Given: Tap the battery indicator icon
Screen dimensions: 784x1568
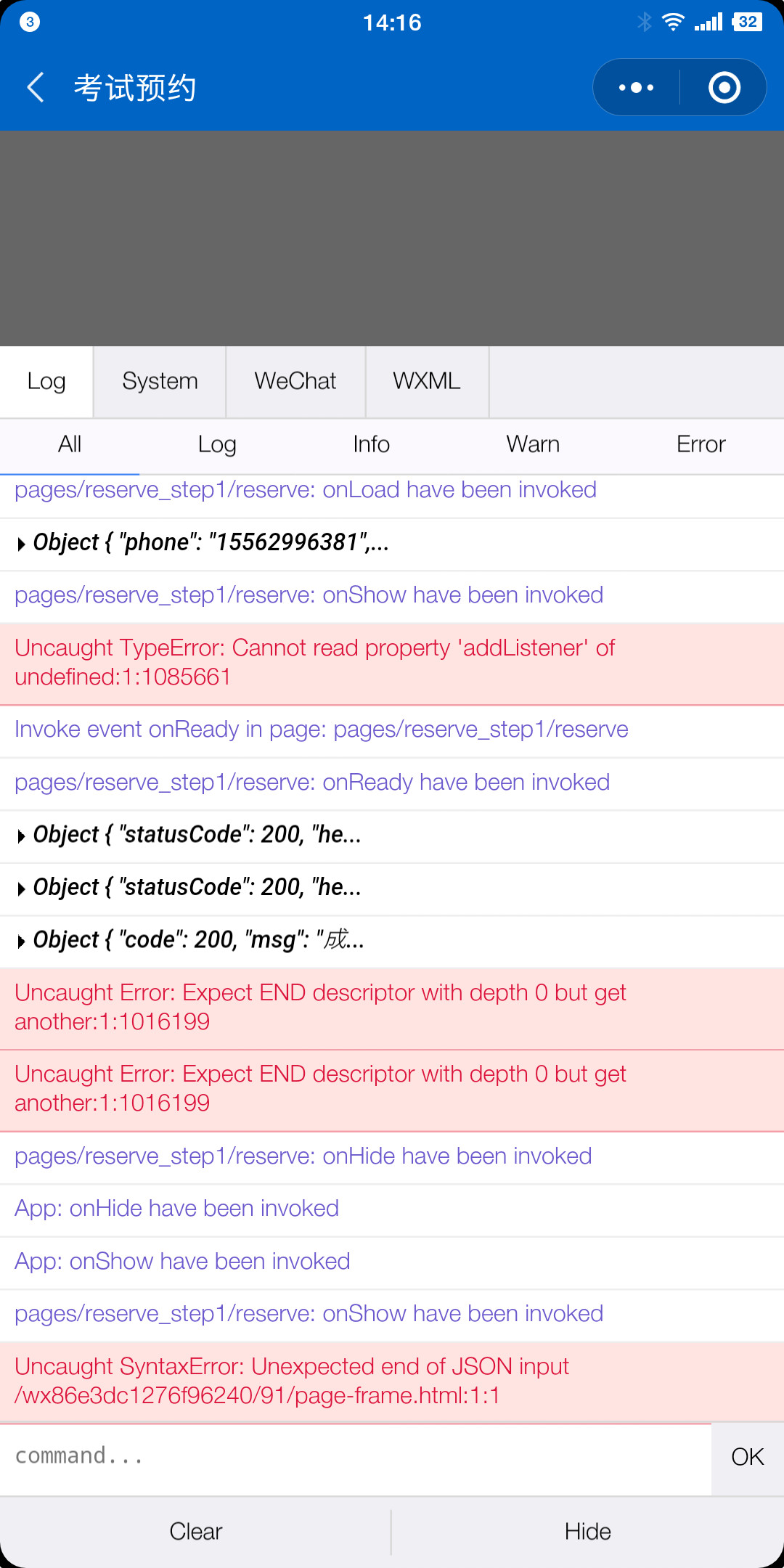Looking at the screenshot, I should [x=747, y=22].
